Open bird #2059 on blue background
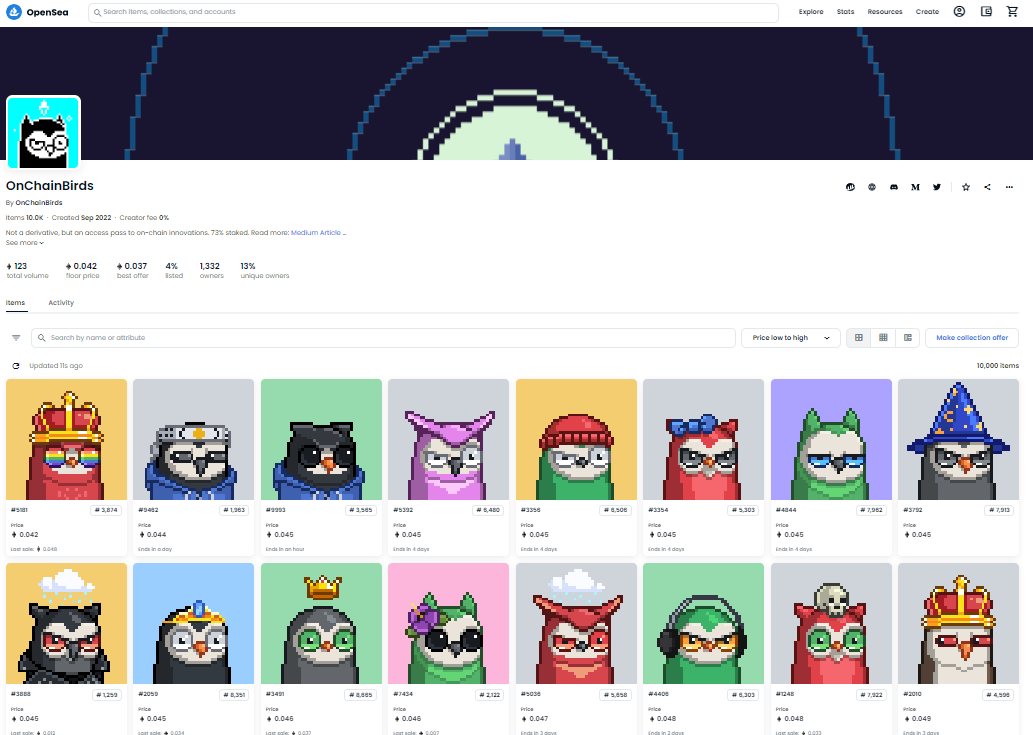The height and width of the screenshot is (735, 1033). click(194, 624)
